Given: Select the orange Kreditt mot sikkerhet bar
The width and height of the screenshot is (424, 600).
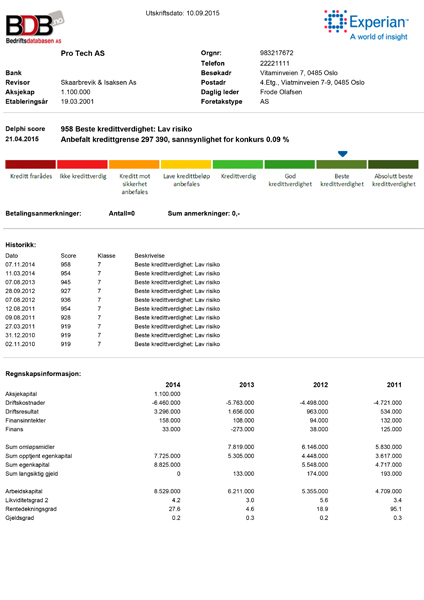Looking at the screenshot, I should click(134, 164).
